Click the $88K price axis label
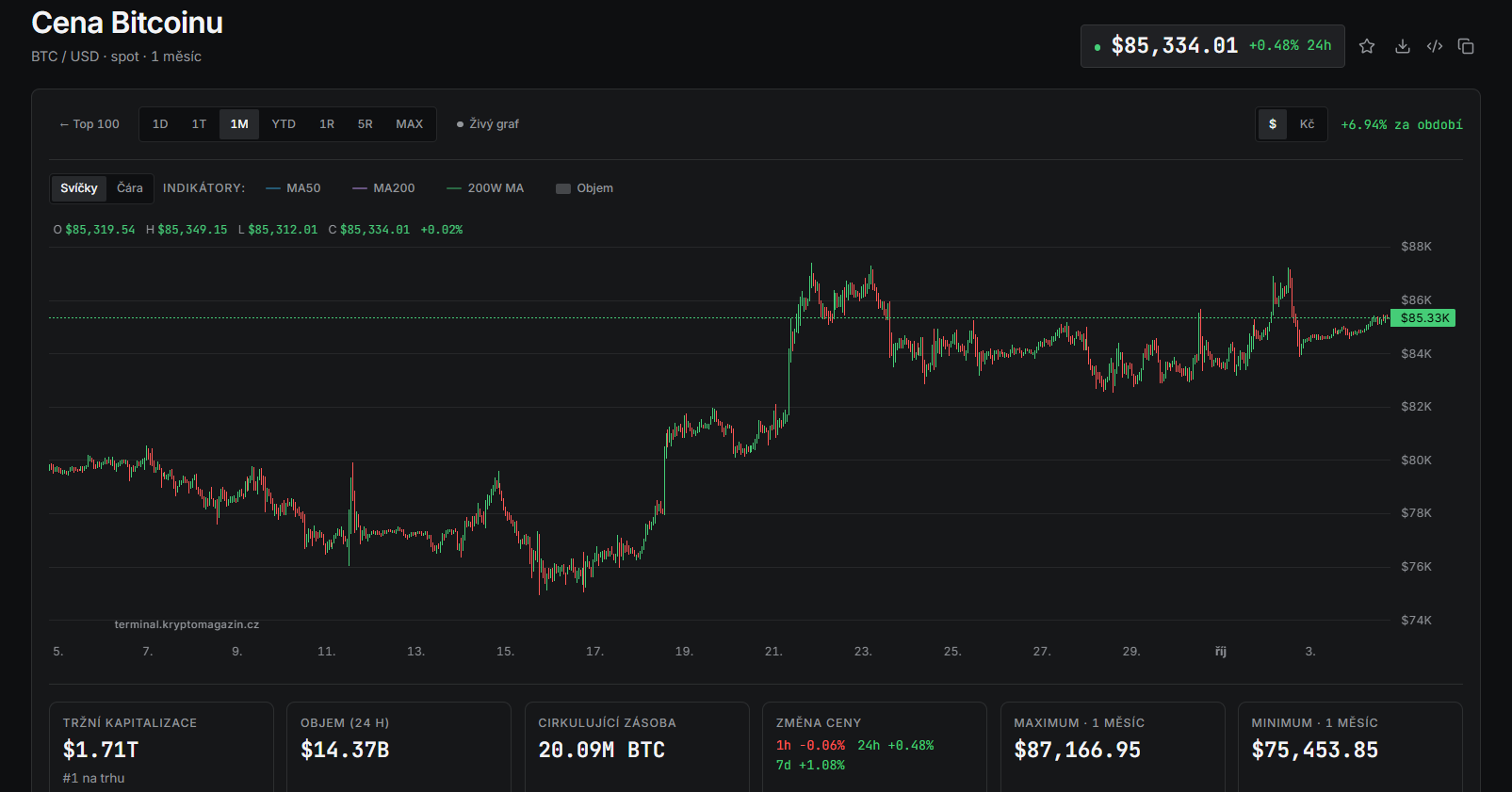1512x792 pixels. pos(1416,247)
